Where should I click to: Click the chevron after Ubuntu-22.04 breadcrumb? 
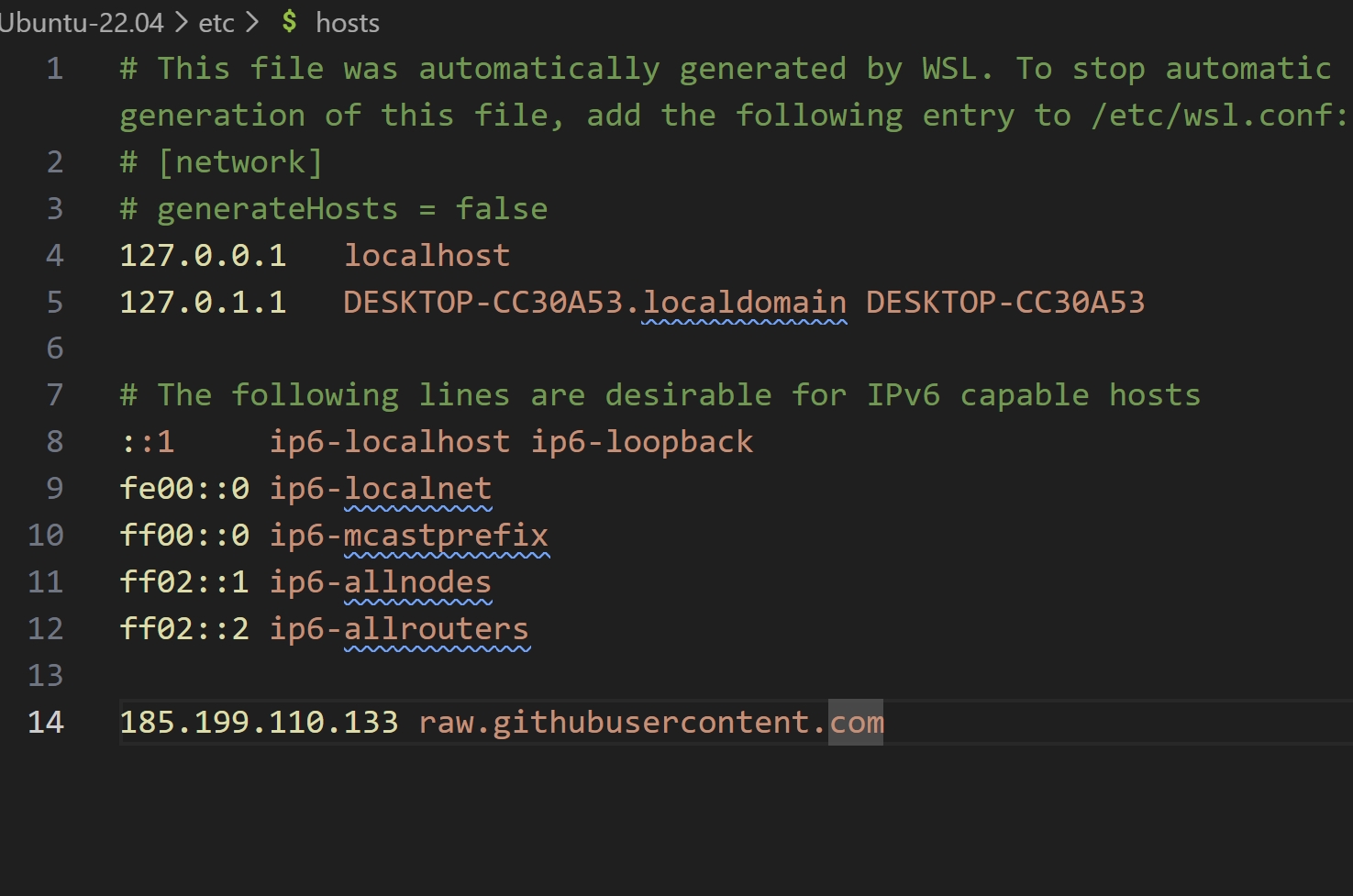(182, 22)
